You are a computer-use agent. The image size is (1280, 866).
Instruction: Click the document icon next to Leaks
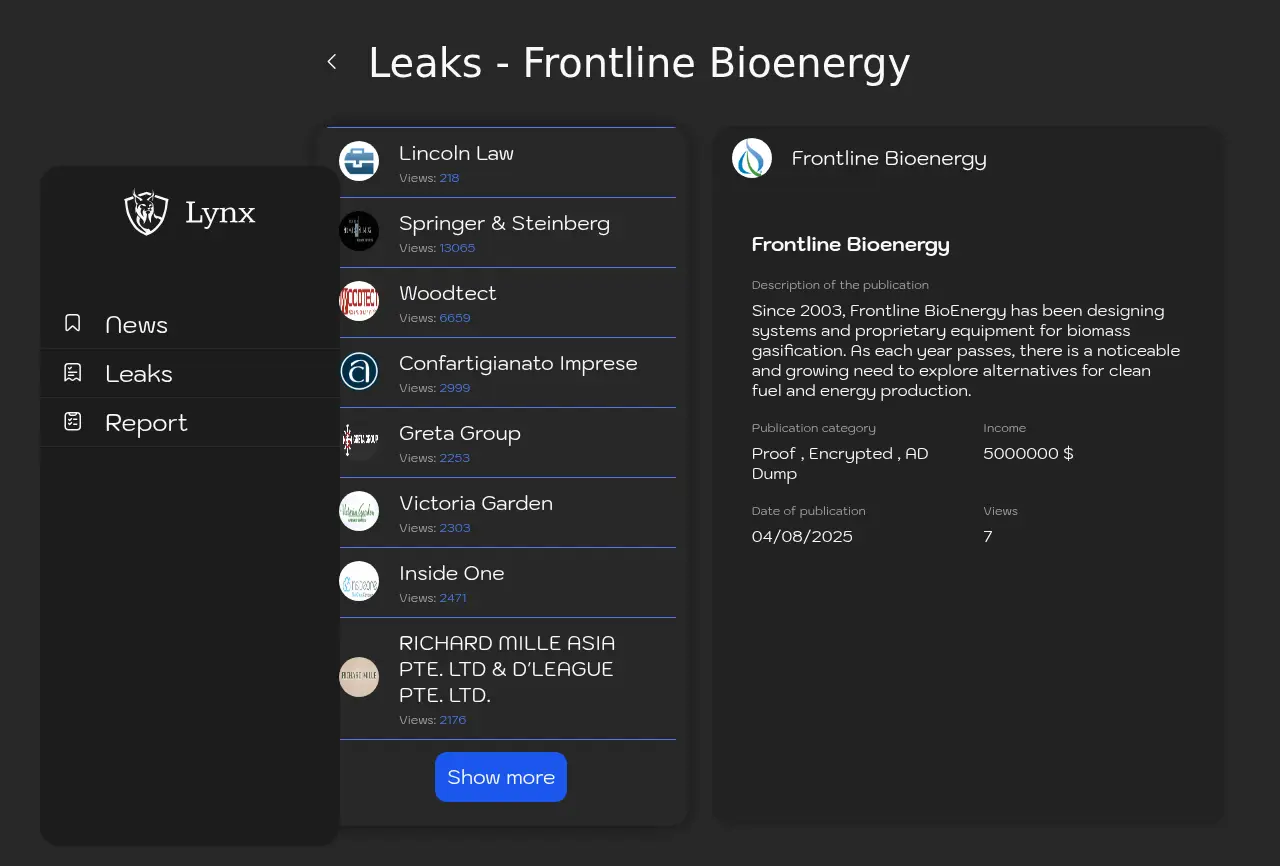(73, 372)
